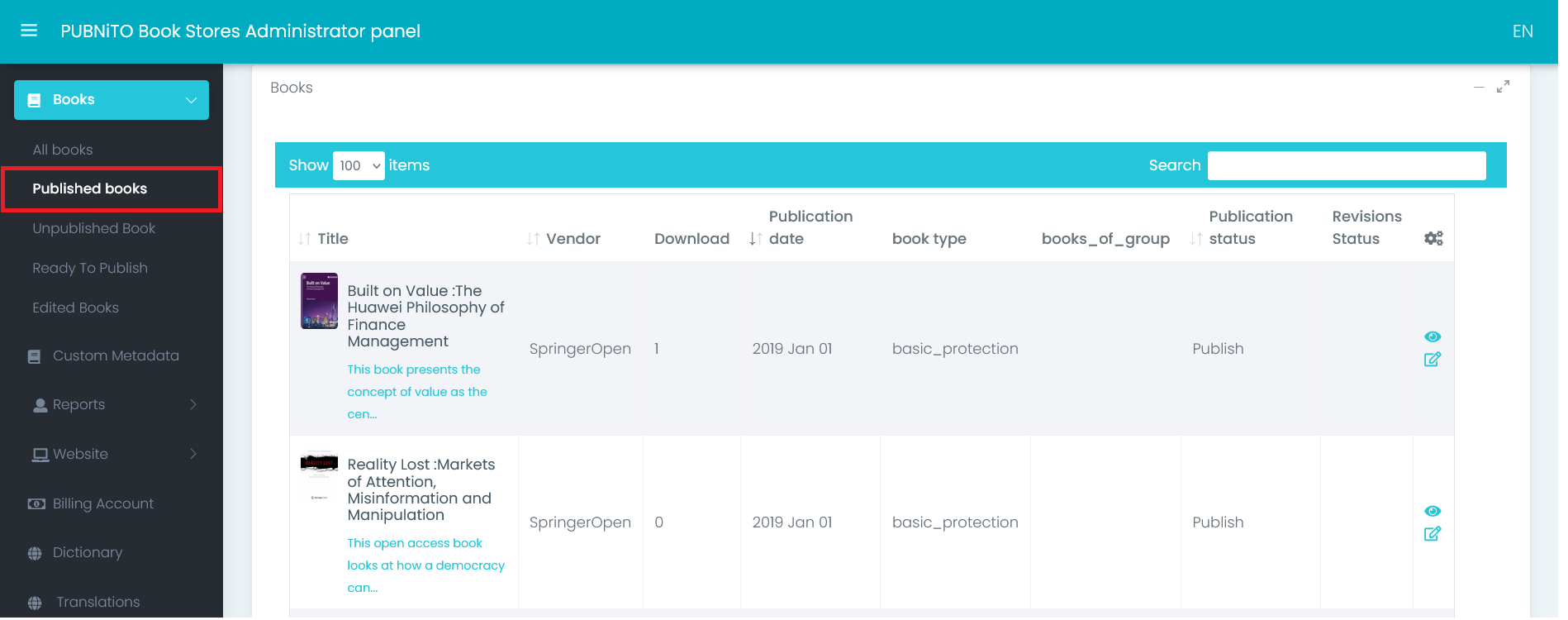View the Reality Lost book via eye icon

(1433, 511)
